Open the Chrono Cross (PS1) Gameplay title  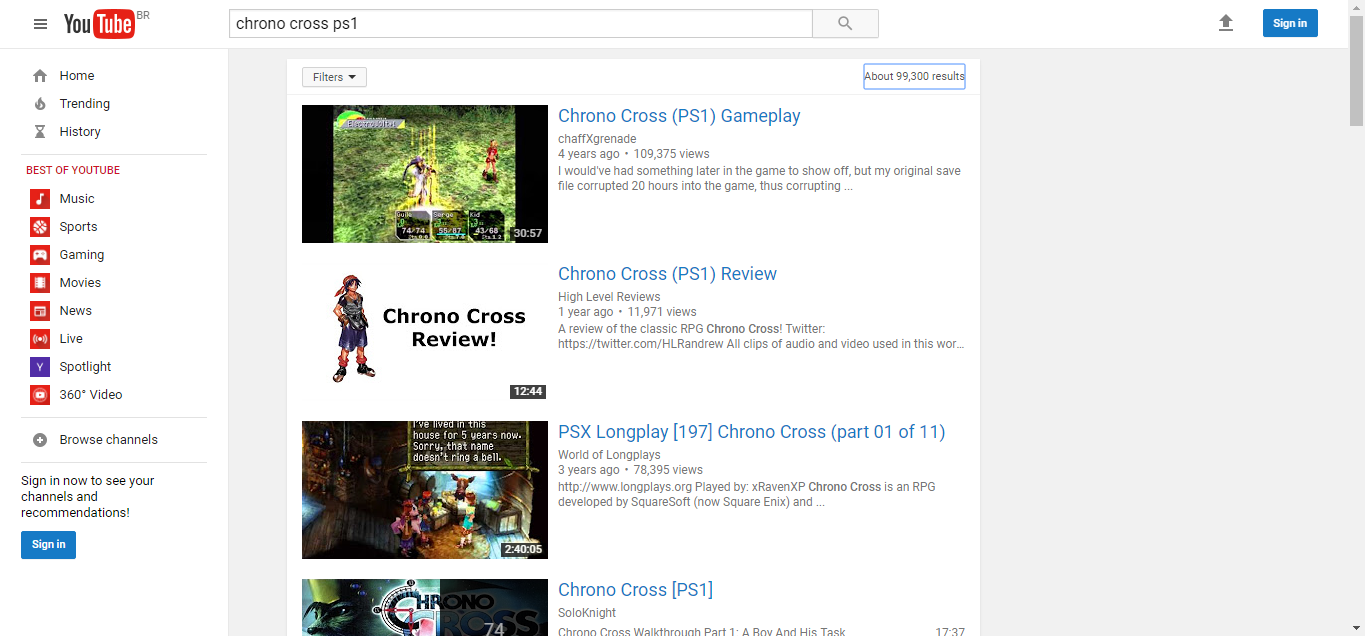point(679,116)
